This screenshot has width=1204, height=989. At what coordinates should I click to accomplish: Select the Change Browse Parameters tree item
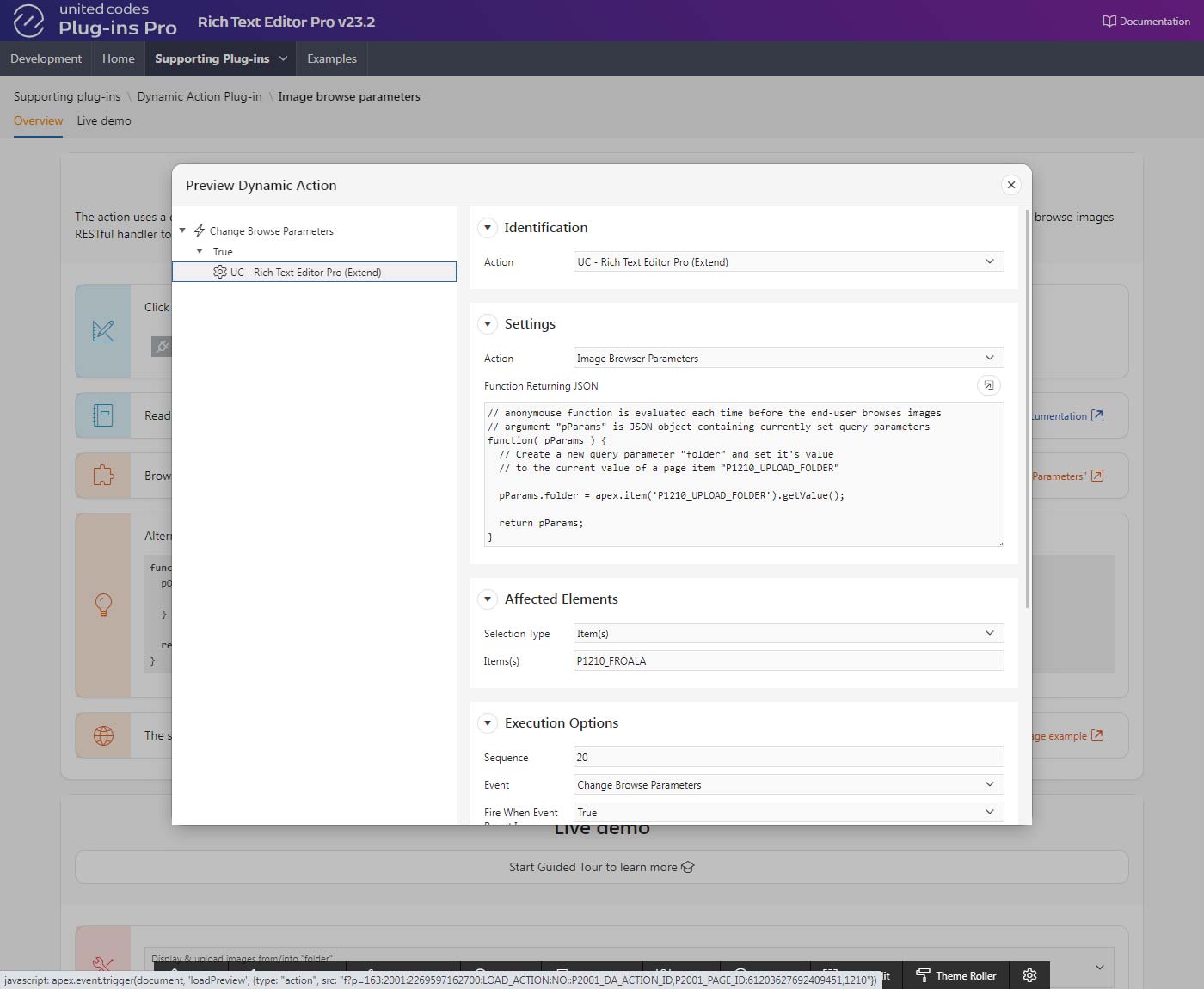[x=271, y=231]
